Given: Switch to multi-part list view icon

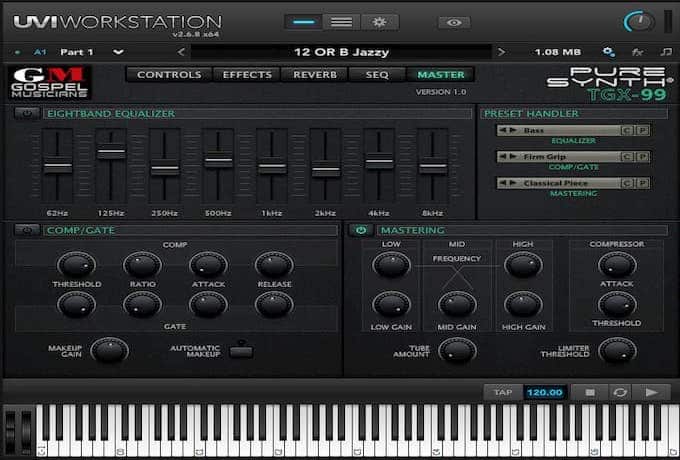Looking at the screenshot, I should (341, 22).
